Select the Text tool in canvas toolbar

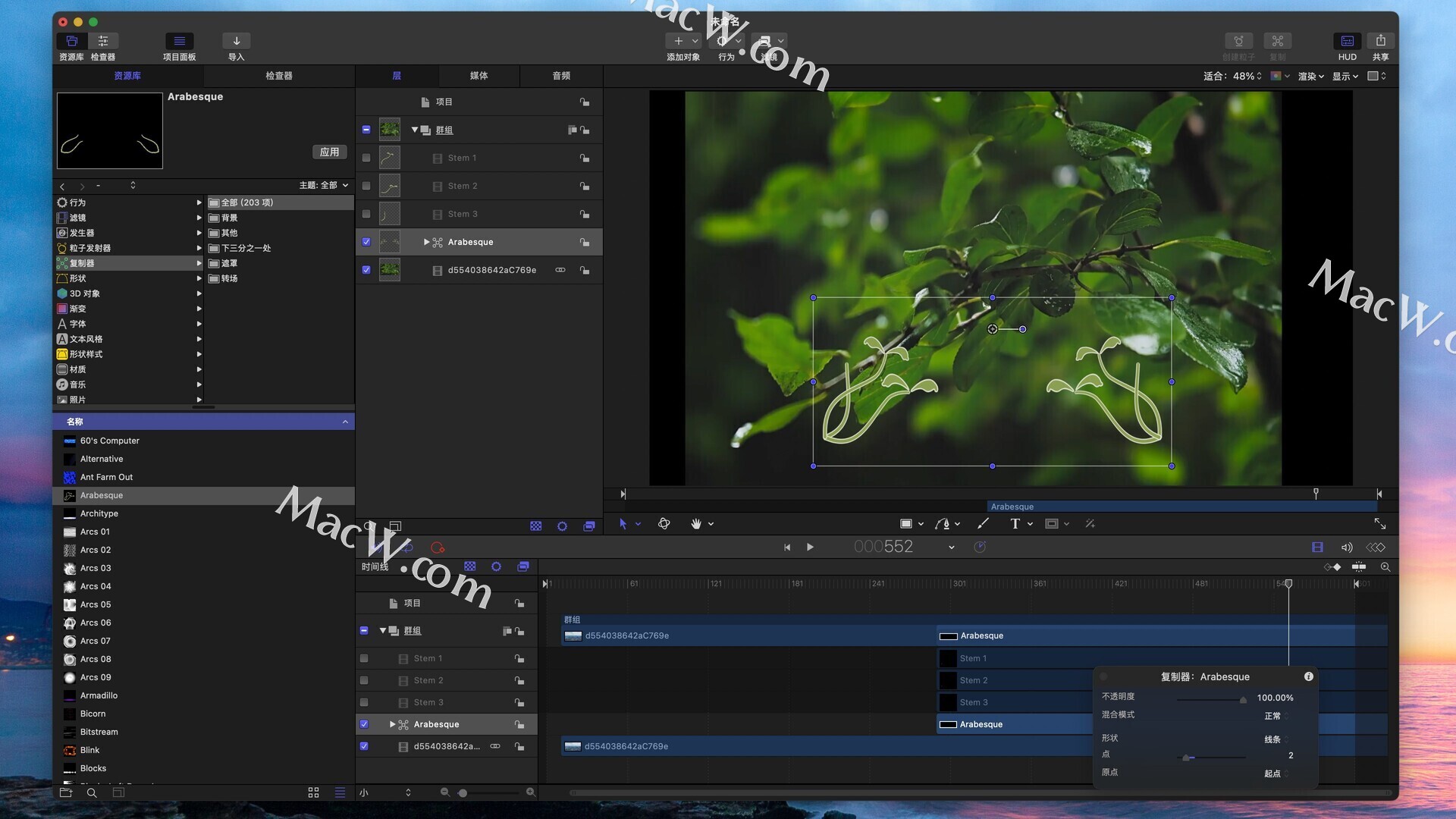(x=1015, y=524)
